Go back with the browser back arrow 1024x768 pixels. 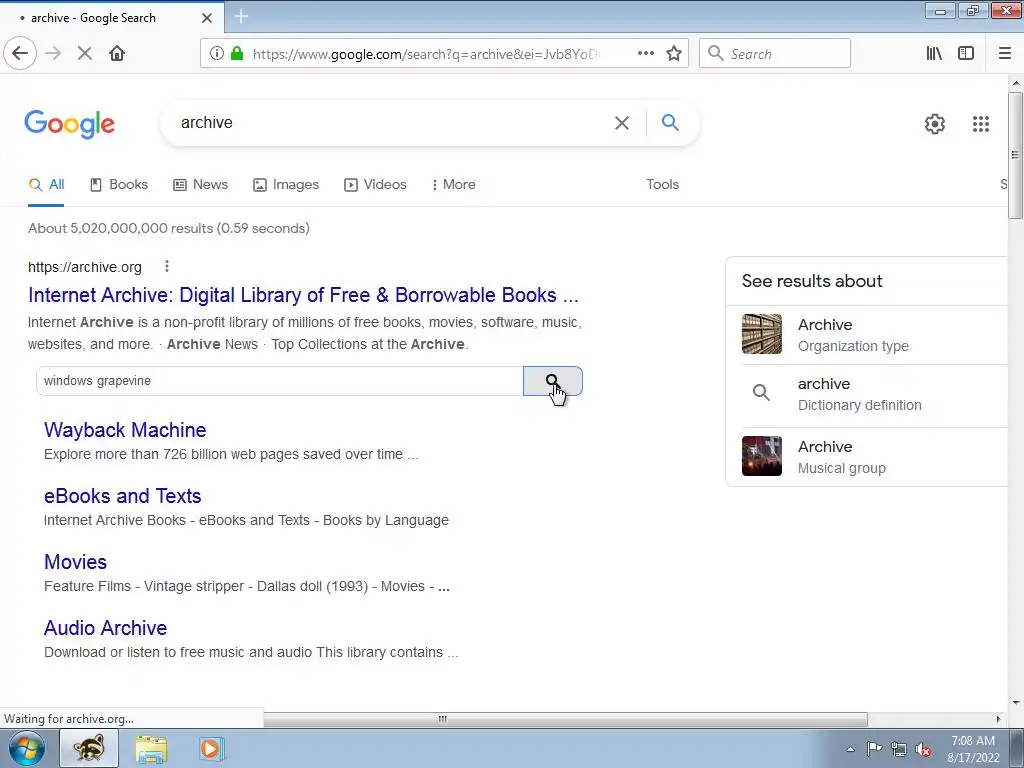20,54
